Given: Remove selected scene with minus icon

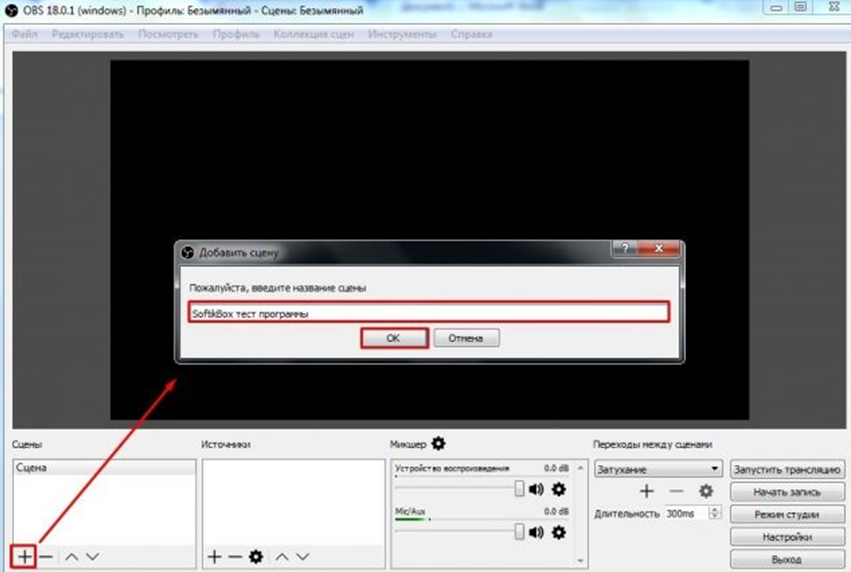Looking at the screenshot, I should pos(46,556).
